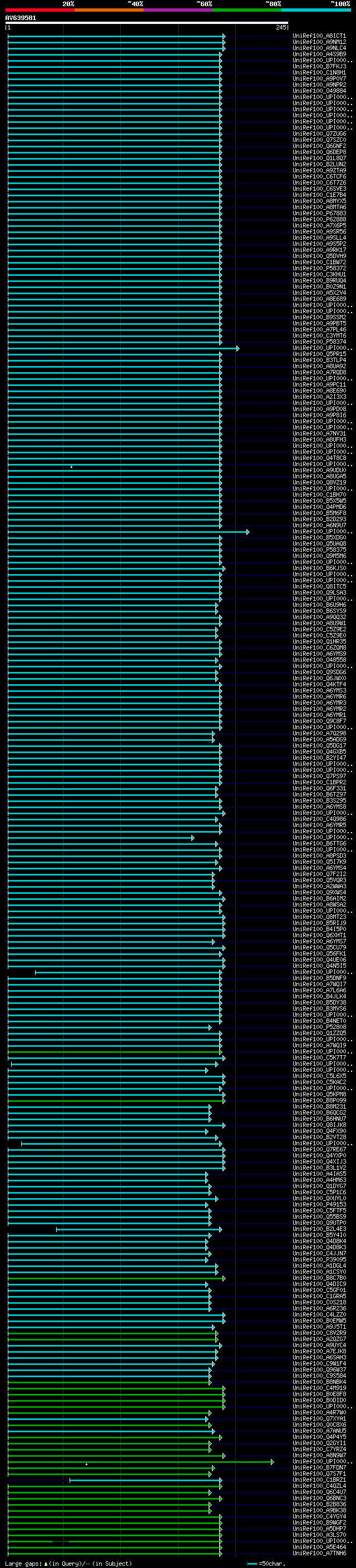Select the UniRef100_A9ZTA9 label
Image resolution: width=356 pixels, height=1568 pixels.
(x=319, y=170)
